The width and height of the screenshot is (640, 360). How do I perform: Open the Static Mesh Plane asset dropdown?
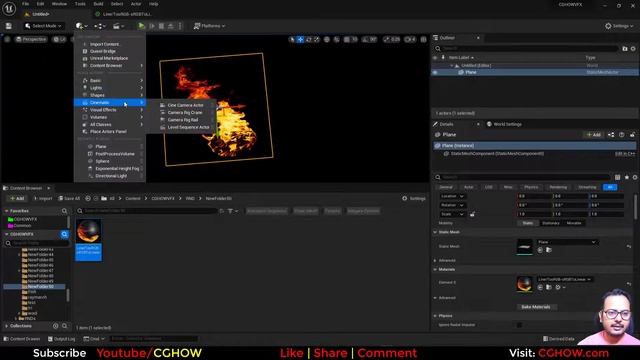point(567,242)
